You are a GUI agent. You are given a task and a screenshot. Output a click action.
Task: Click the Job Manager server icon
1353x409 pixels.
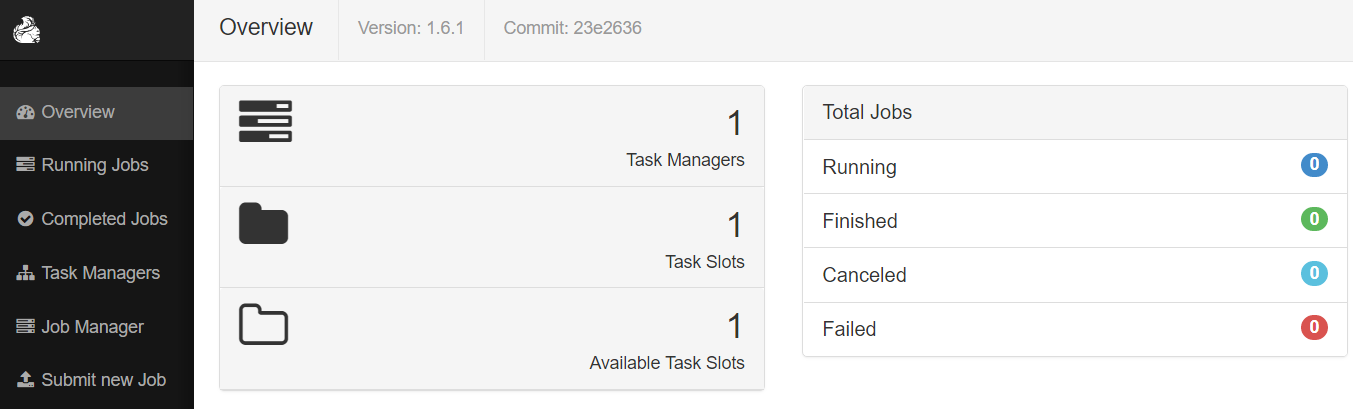(x=26, y=327)
